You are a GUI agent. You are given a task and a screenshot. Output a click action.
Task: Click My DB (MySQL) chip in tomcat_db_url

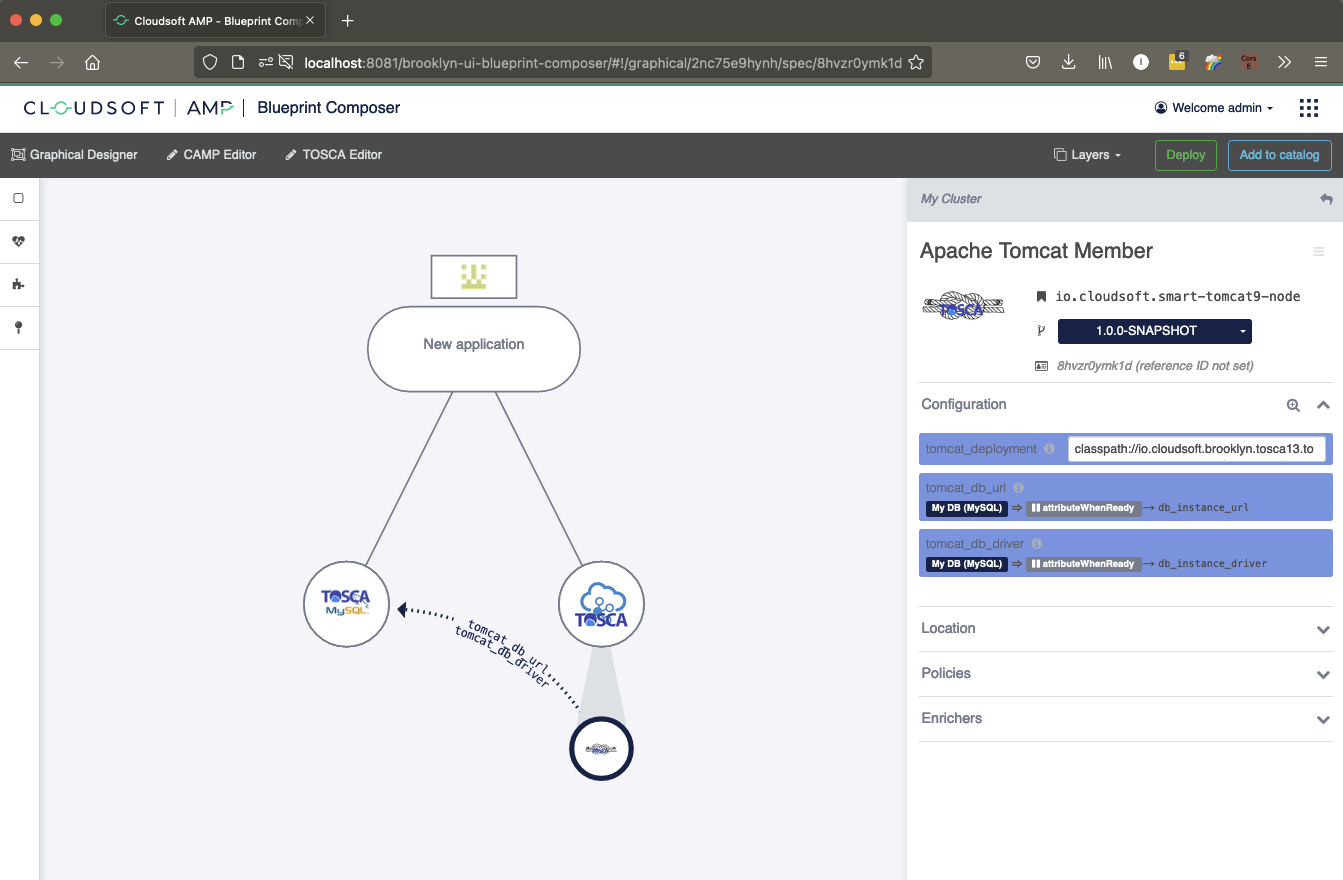(x=967, y=508)
